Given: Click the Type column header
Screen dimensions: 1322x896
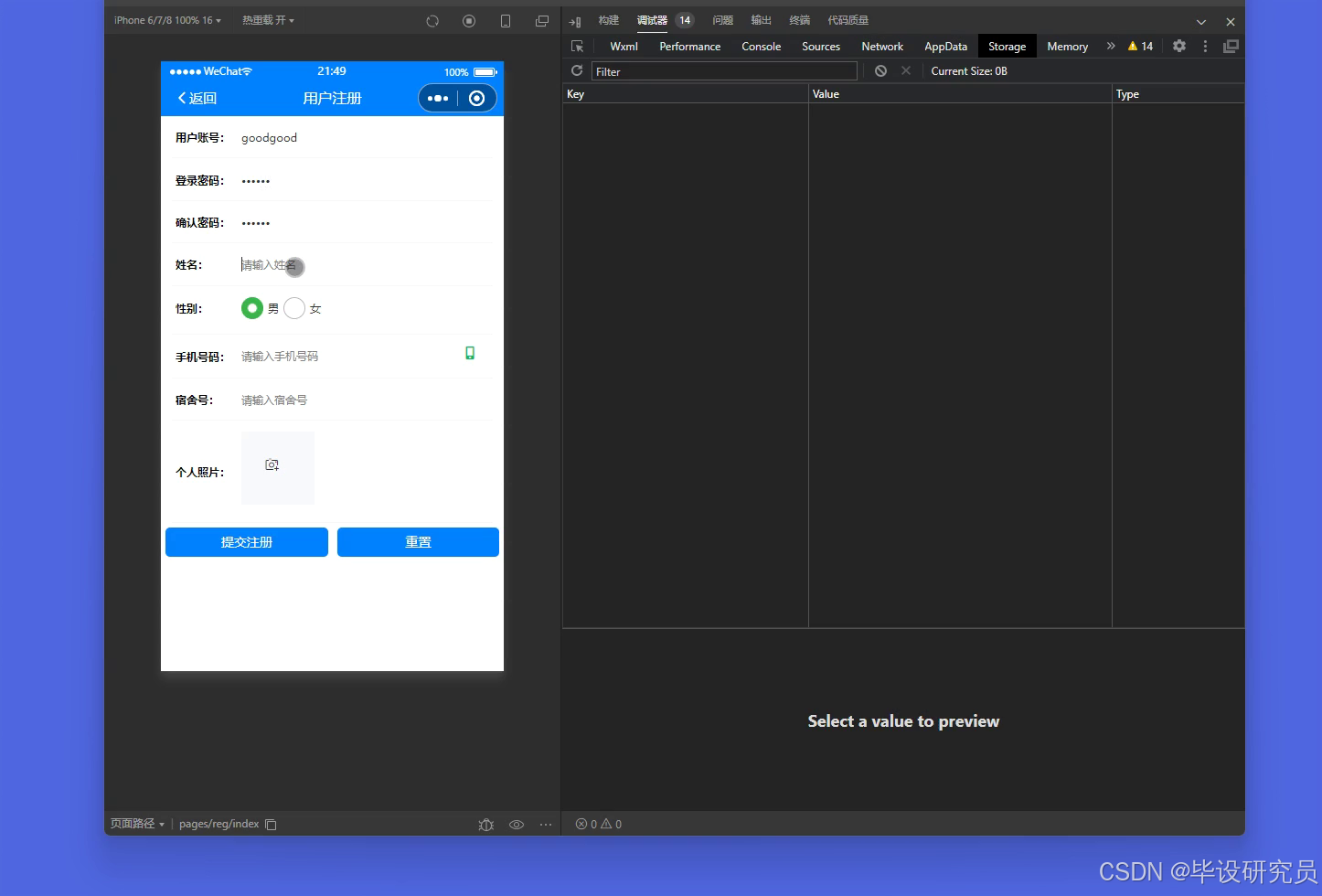Looking at the screenshot, I should coord(1178,94).
